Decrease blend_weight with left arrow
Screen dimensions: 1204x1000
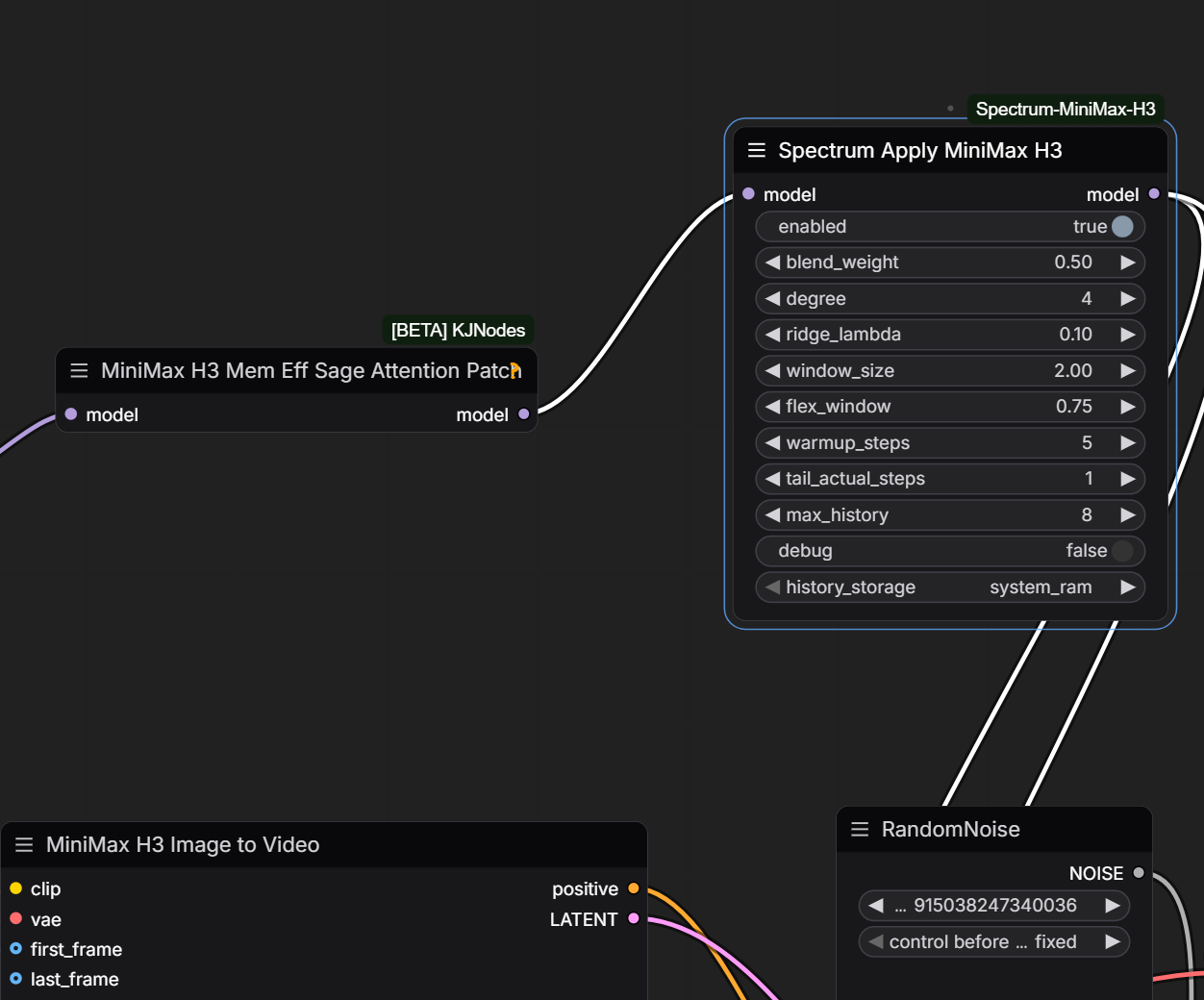click(772, 262)
